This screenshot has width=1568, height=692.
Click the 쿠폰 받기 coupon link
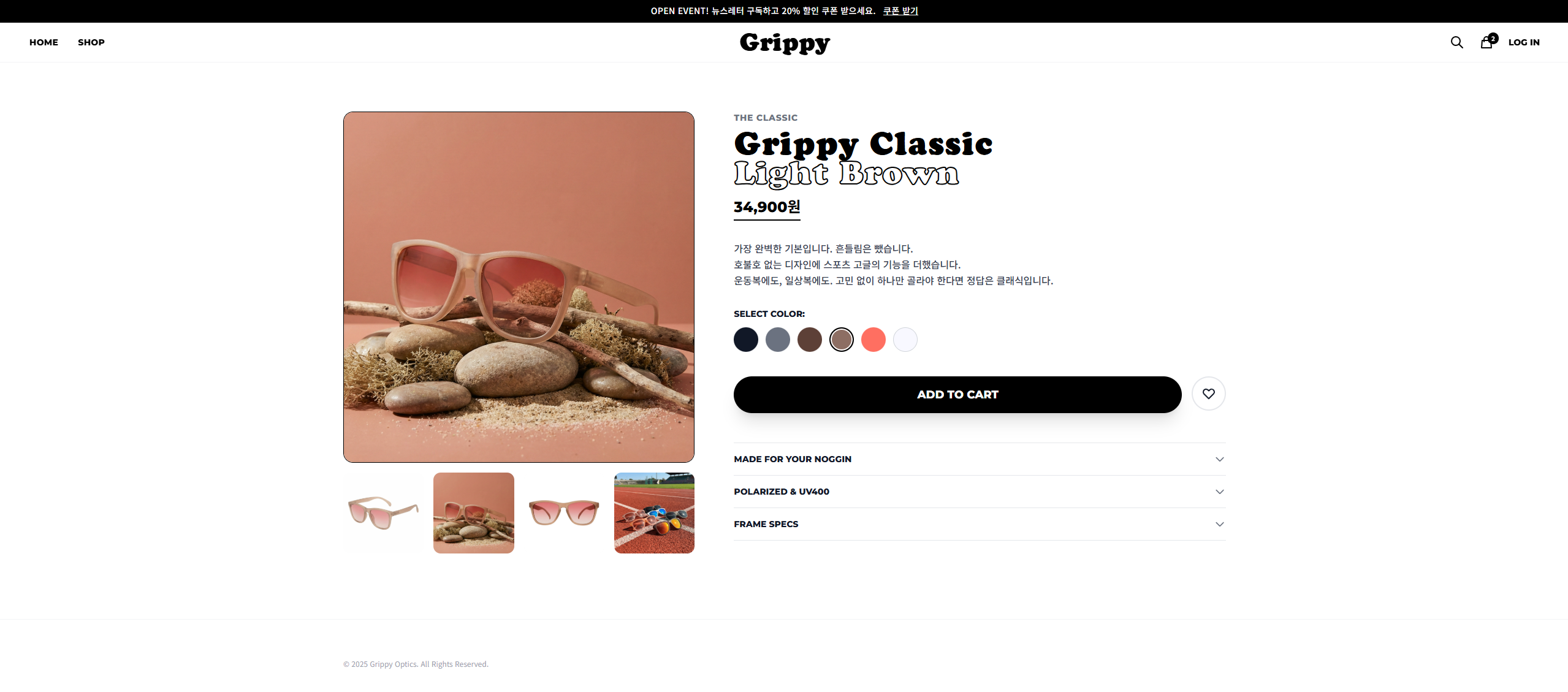click(x=900, y=11)
